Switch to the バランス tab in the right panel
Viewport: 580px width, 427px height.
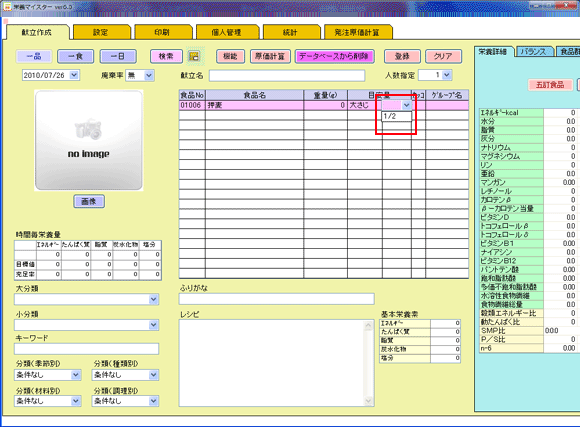tap(533, 52)
